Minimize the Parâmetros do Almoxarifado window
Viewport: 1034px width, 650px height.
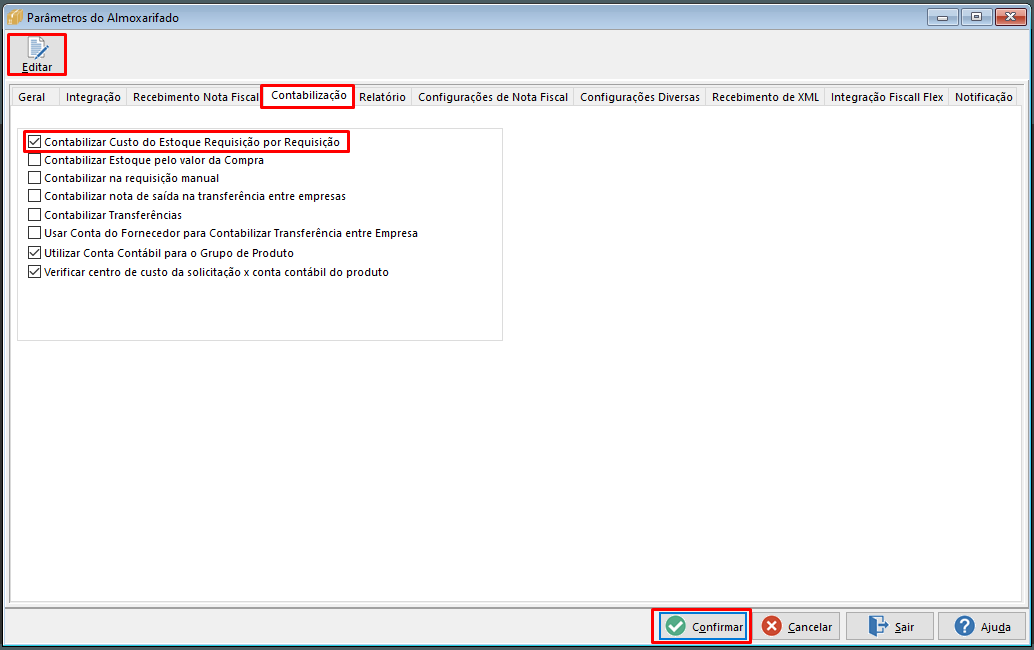click(x=942, y=17)
